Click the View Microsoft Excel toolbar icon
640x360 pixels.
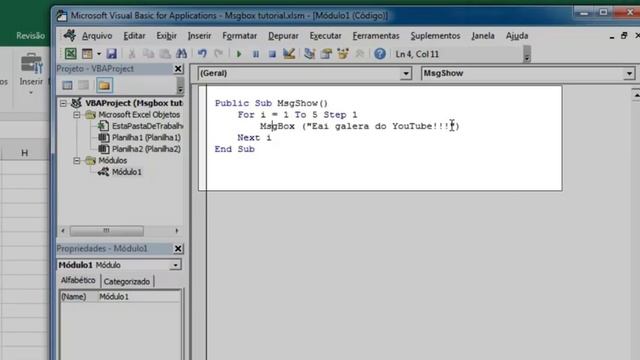point(70,53)
